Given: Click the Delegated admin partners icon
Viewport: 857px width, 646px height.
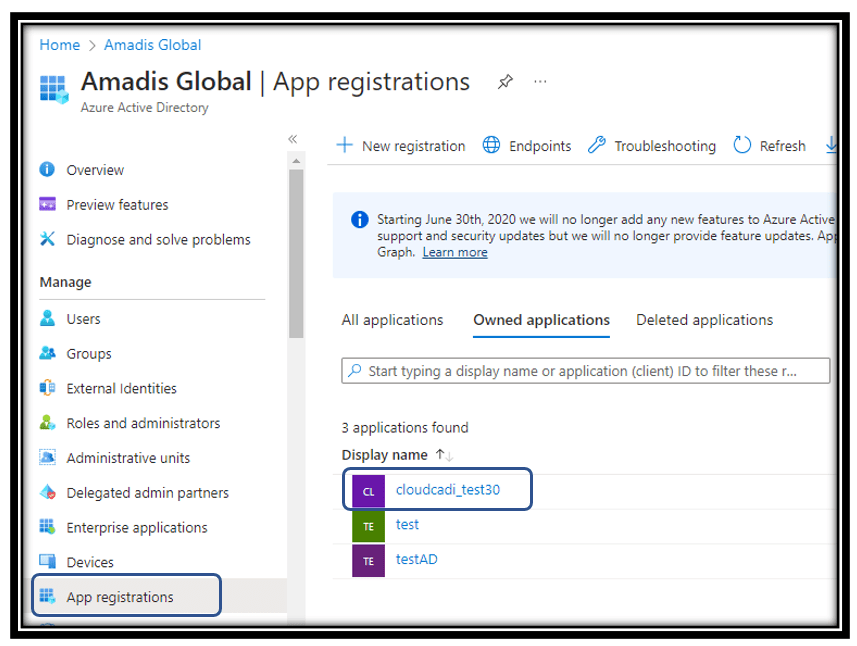Looking at the screenshot, I should click(48, 492).
